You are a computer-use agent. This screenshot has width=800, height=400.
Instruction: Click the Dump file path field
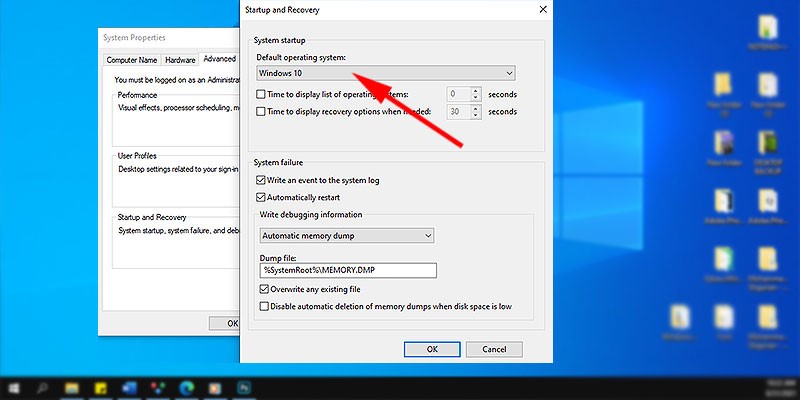click(348, 270)
